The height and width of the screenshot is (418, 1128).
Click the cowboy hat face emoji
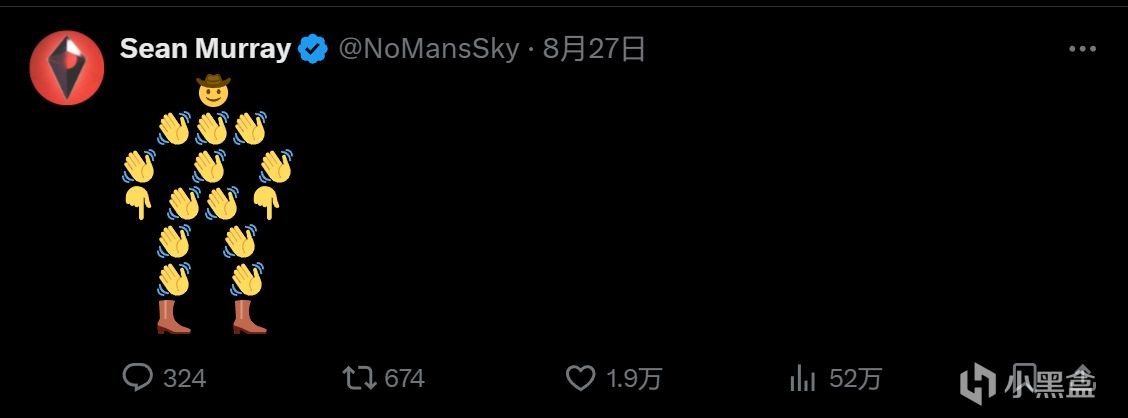(x=213, y=90)
